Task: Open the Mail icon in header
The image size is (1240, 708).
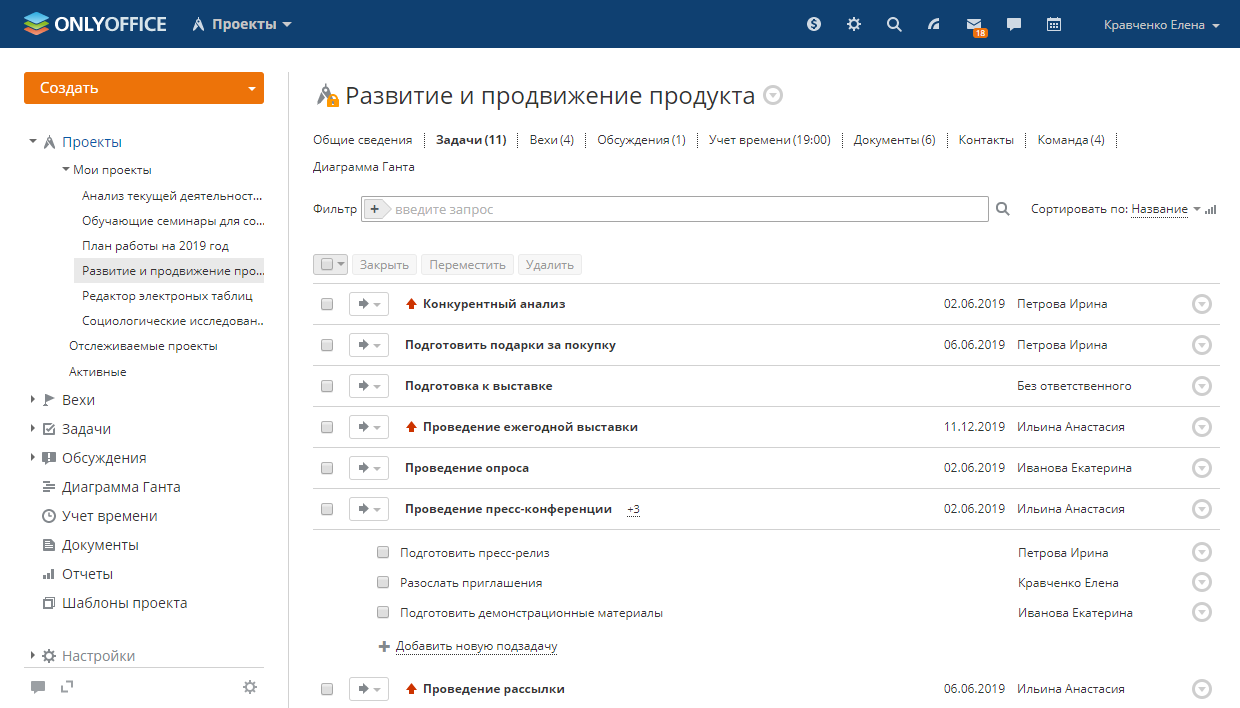Action: pyautogui.click(x=973, y=25)
